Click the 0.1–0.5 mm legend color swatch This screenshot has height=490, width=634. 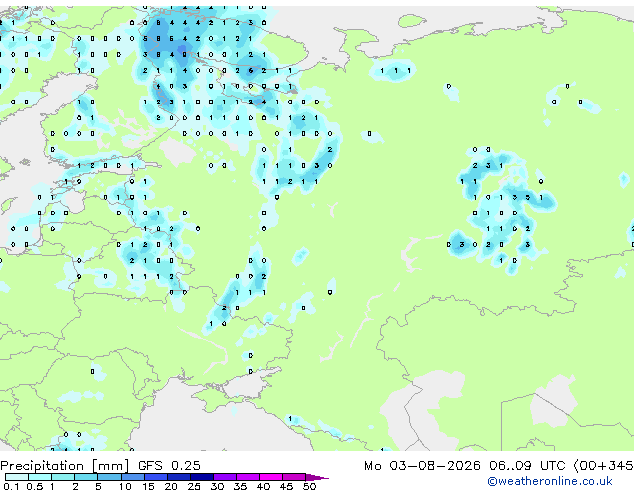pyautogui.click(x=17, y=477)
